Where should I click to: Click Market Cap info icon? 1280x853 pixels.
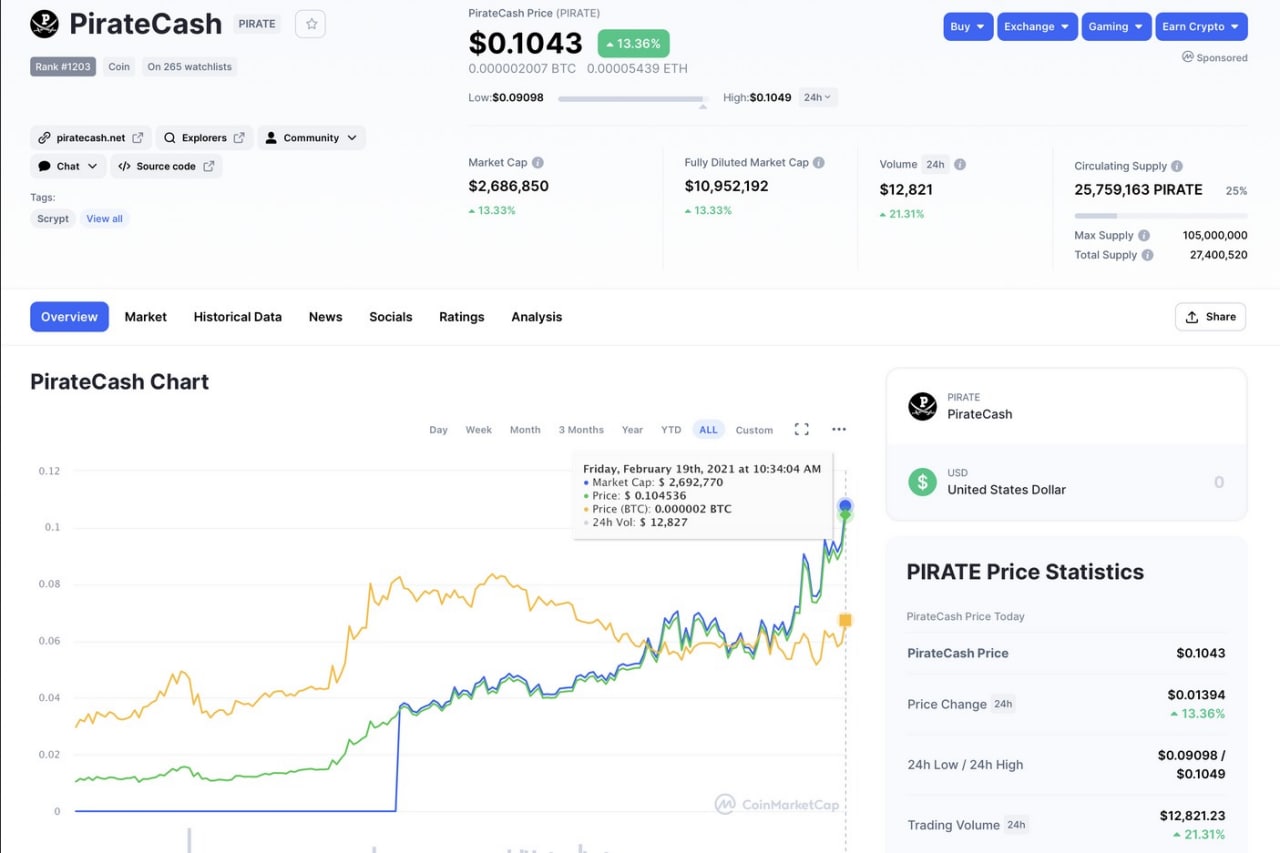pos(538,163)
